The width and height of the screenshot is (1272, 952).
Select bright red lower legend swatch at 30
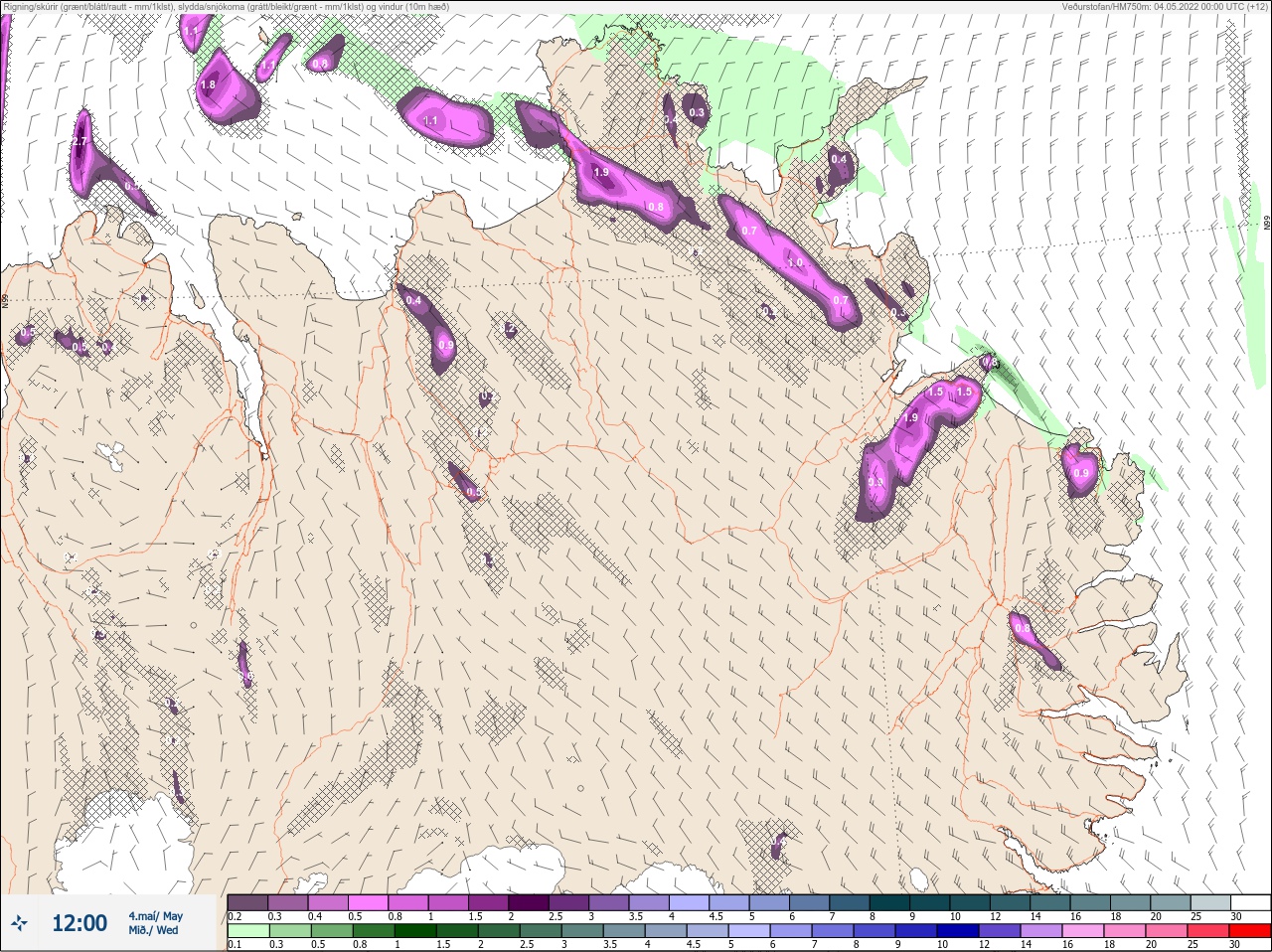(x=1250, y=931)
